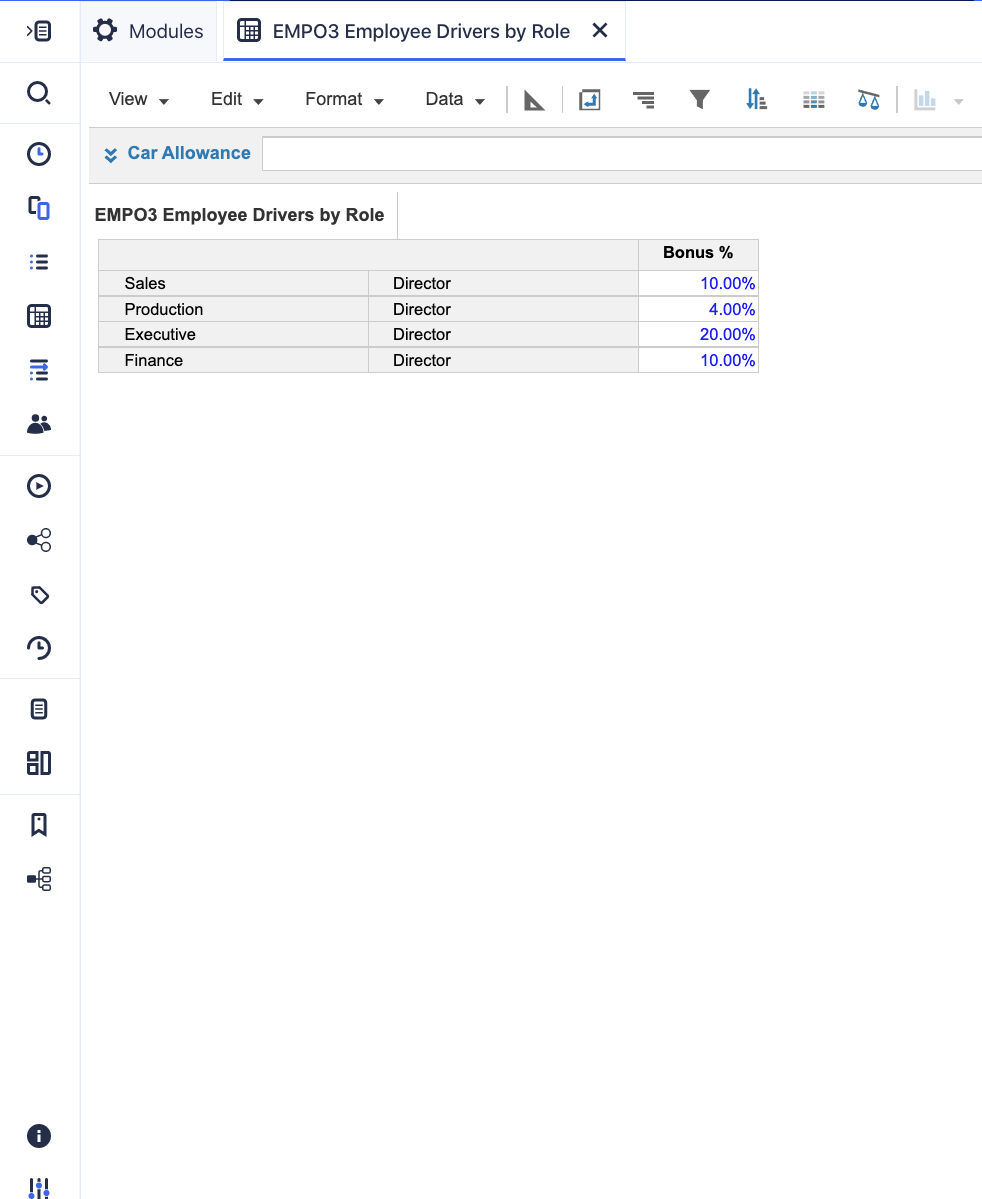Screen dimensions: 982x1199
Task: Select the Bookmarks icon in the sidebar
Action: [x=39, y=825]
